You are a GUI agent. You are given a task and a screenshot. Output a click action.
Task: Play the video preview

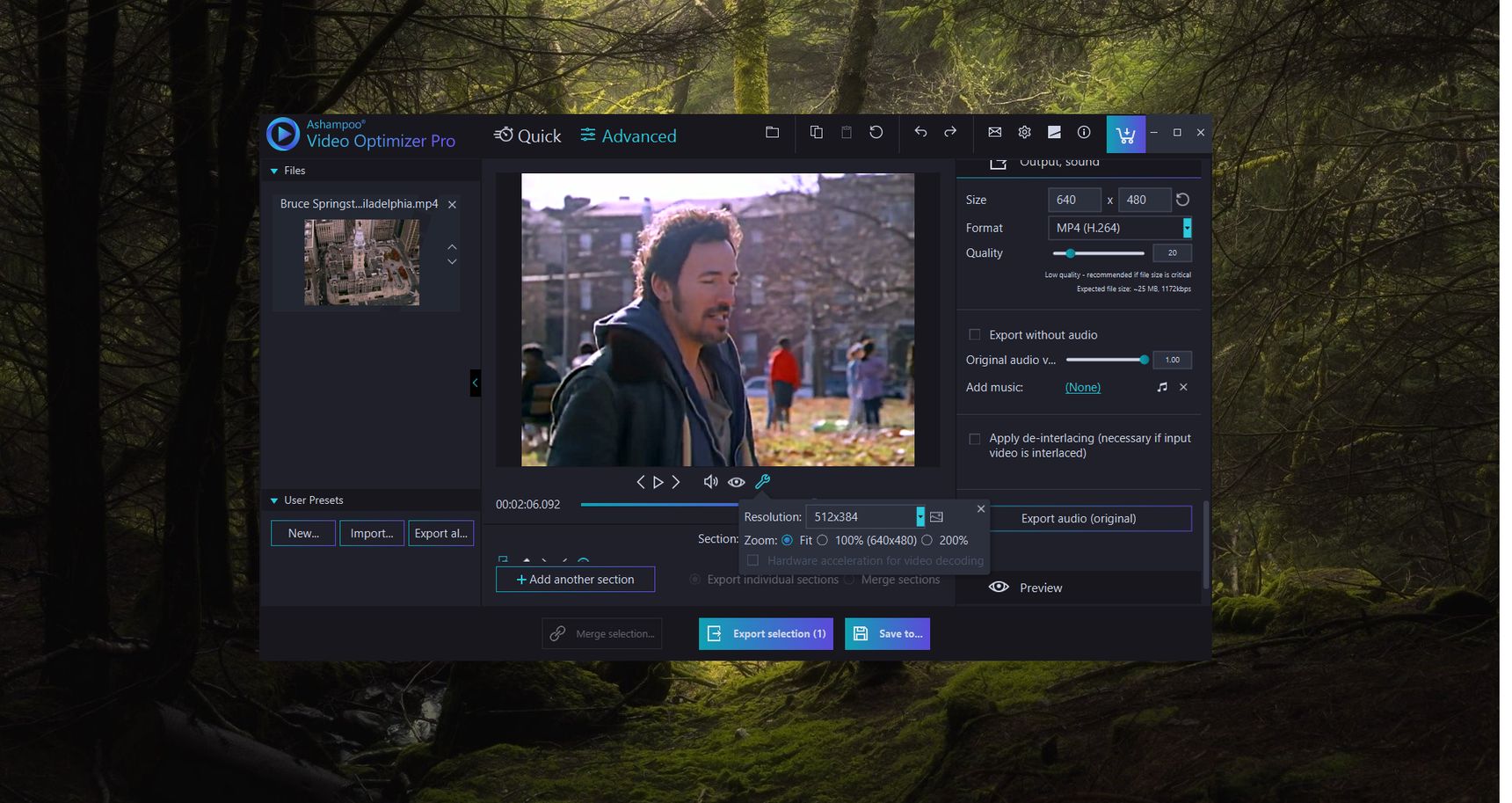pyautogui.click(x=658, y=482)
